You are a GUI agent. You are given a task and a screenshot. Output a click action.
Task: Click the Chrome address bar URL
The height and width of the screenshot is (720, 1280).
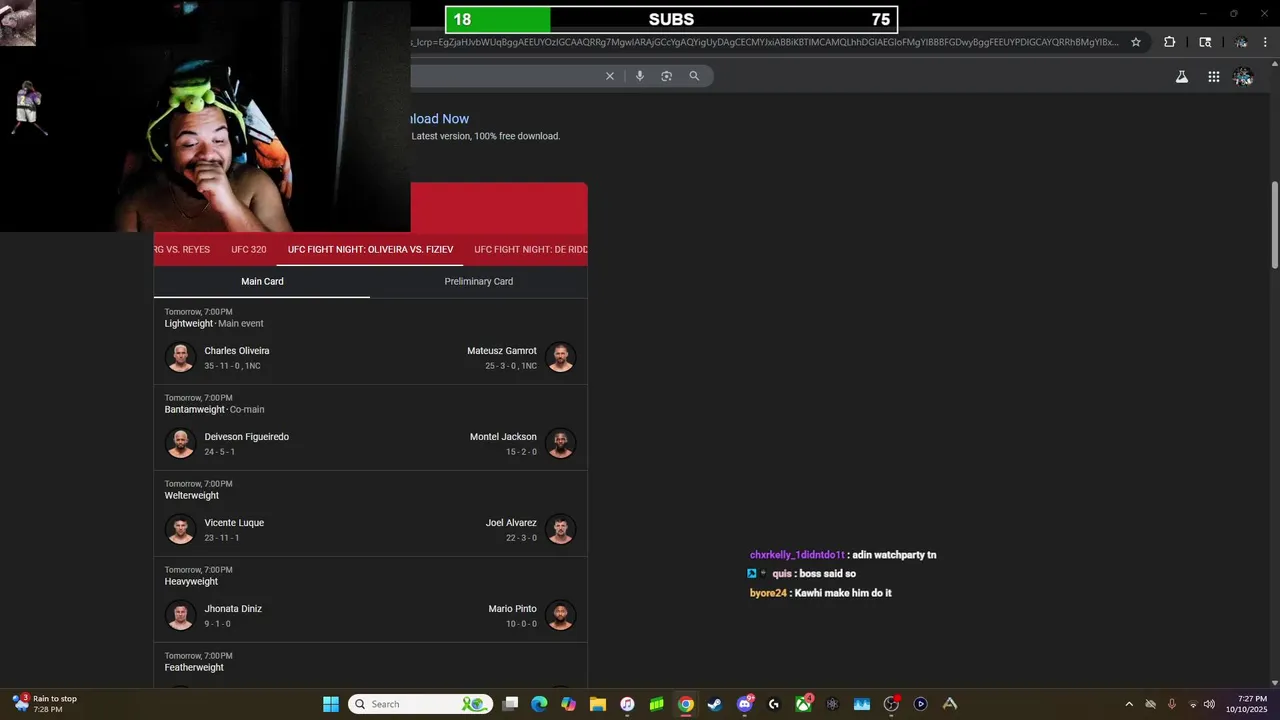click(765, 42)
